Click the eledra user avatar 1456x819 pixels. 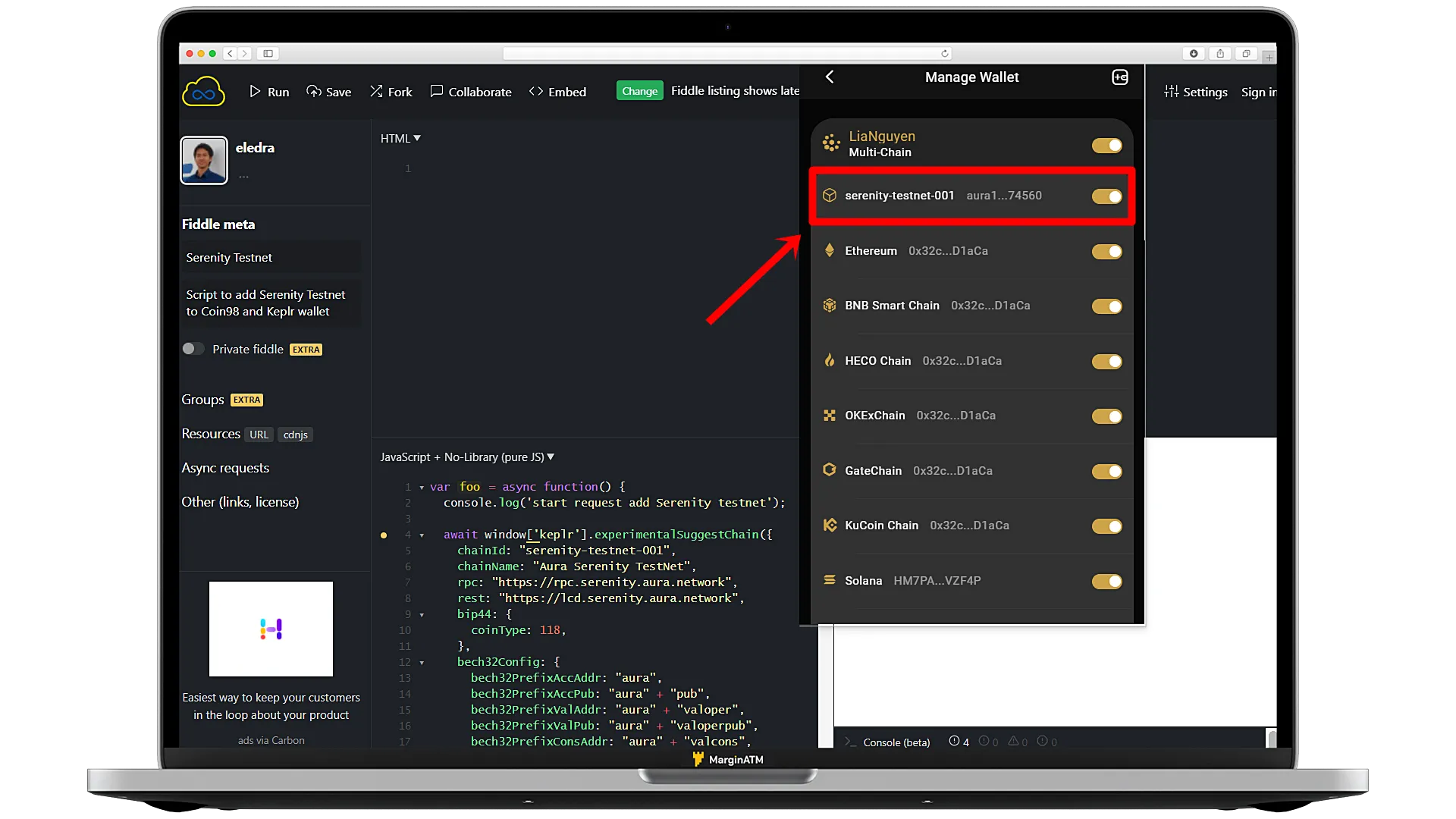tap(204, 160)
